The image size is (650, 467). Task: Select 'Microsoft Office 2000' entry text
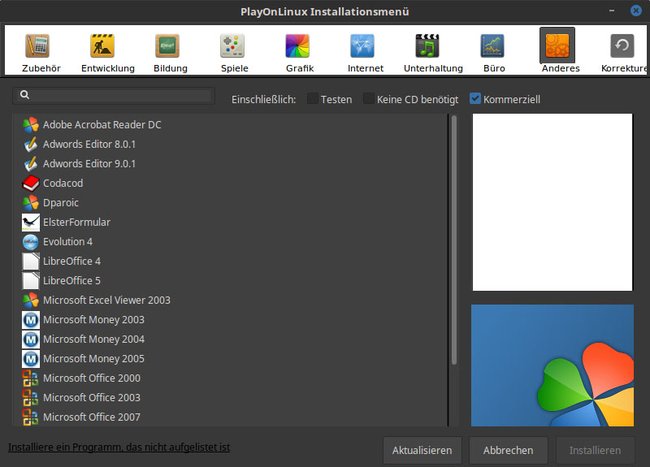pos(92,378)
